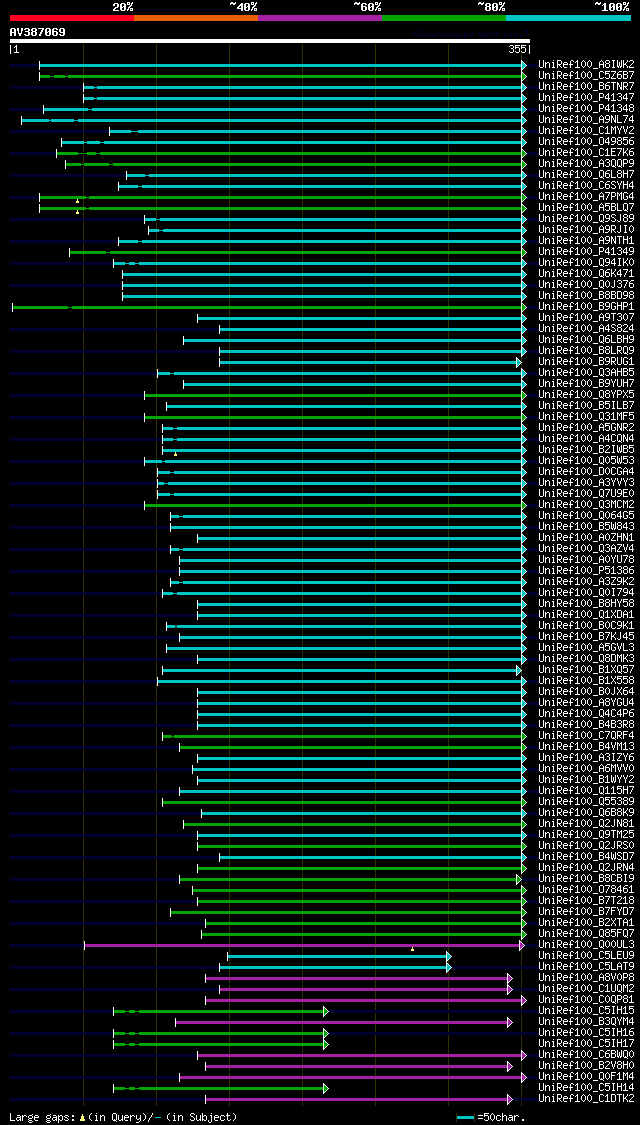This screenshot has height=1125, width=640.
Task: Click the green alignment bar for C5IH15
Action: point(219,1011)
